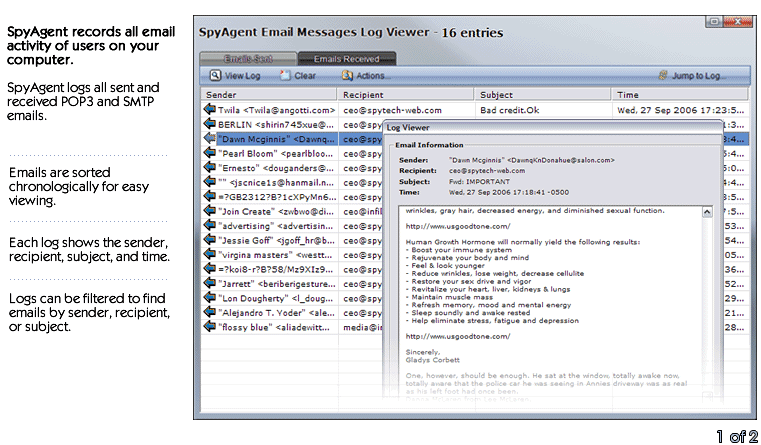Image resolution: width=761 pixels, height=445 pixels.
Task: Close the SpyAgent Email Log Viewer window
Action: (x=737, y=21)
